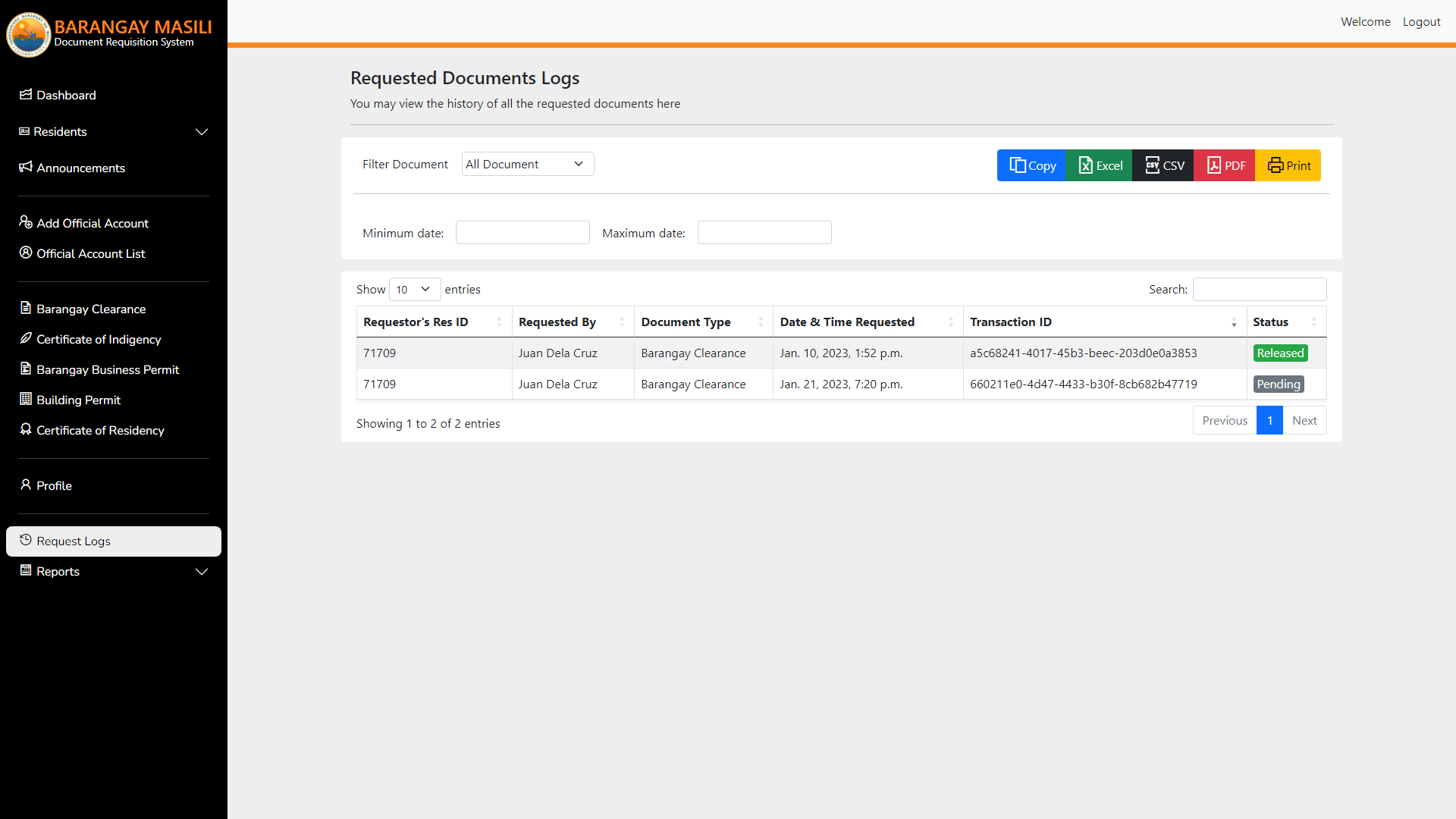The width and height of the screenshot is (1456, 819).
Task: Click the Request Logs clock history icon
Action: point(26,540)
